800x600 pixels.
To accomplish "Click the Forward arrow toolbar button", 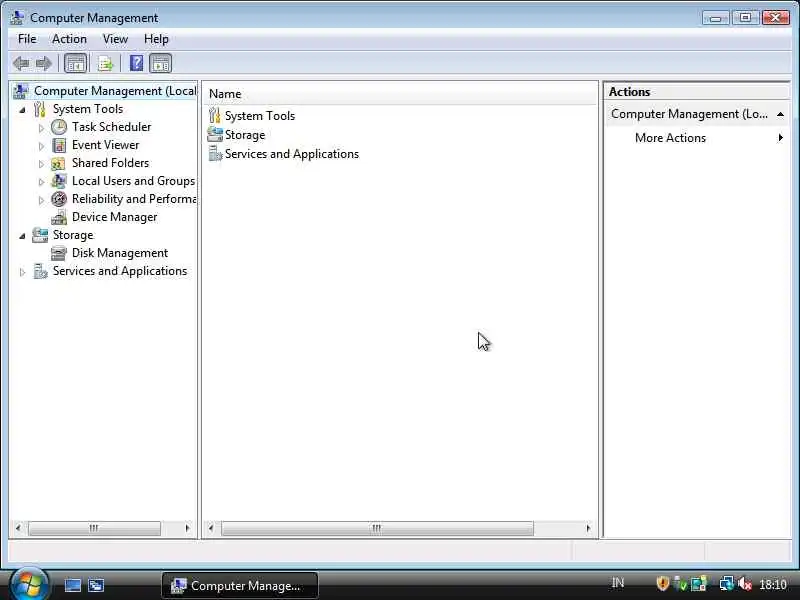I will point(44,64).
